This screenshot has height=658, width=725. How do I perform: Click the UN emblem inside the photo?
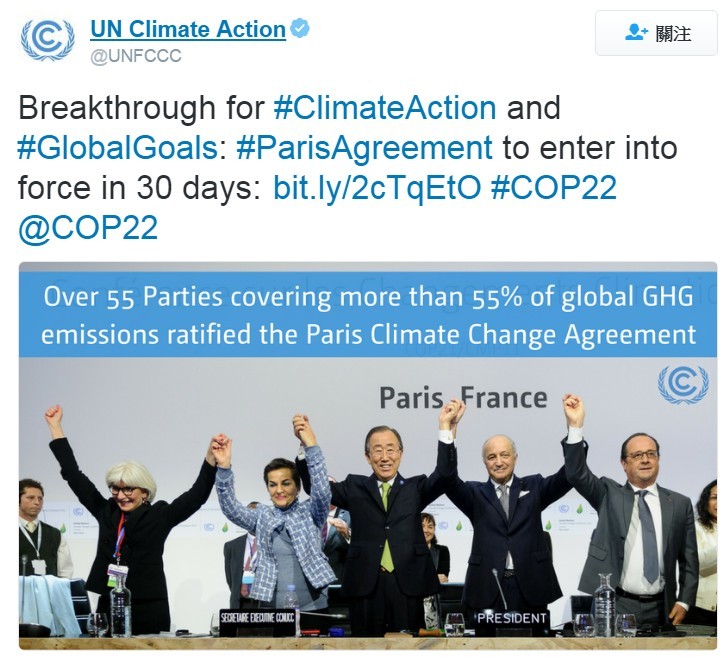coord(682,385)
